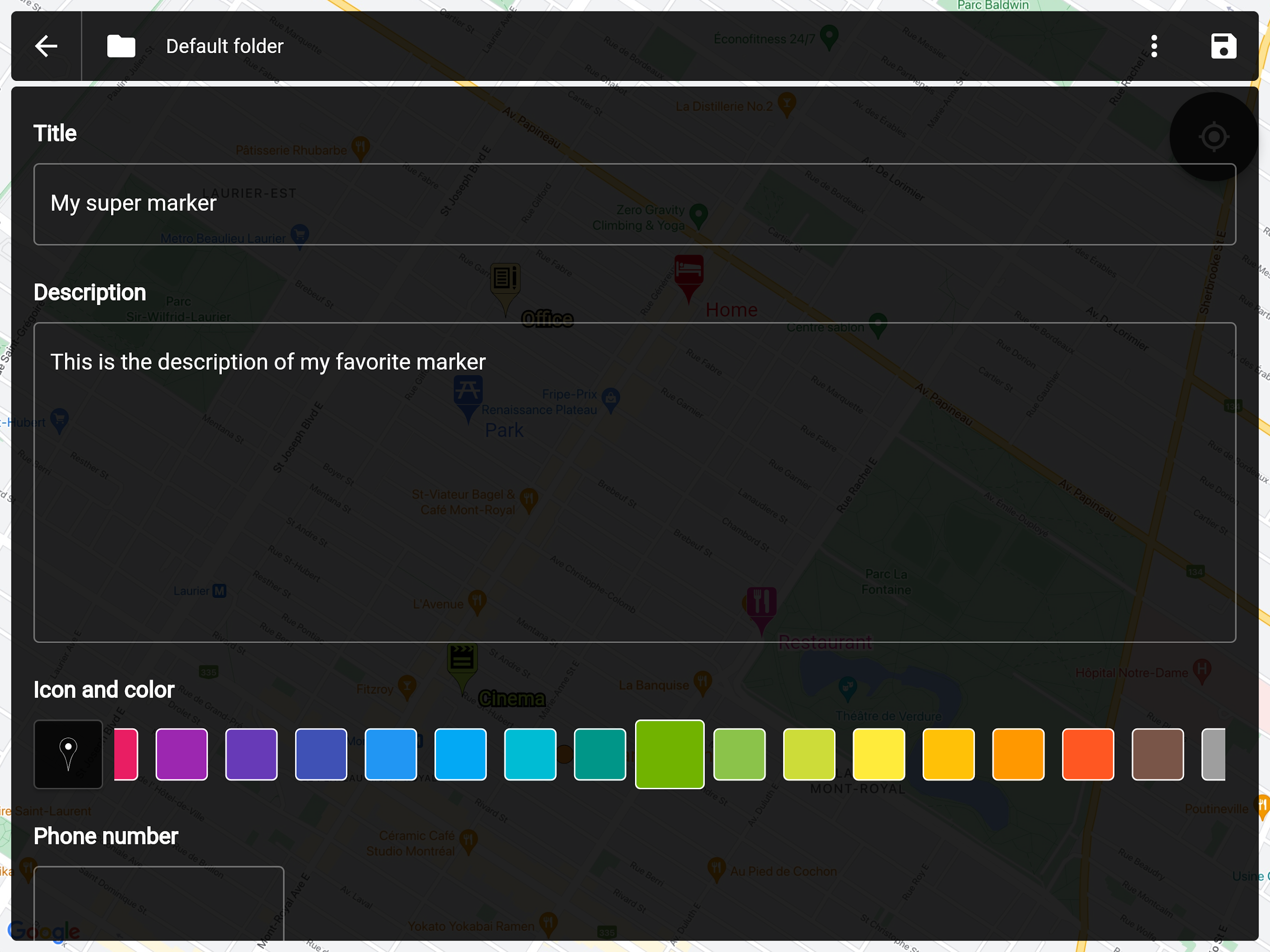Choose the teal color swatch
This screenshot has width=1270, height=952.
[x=600, y=755]
